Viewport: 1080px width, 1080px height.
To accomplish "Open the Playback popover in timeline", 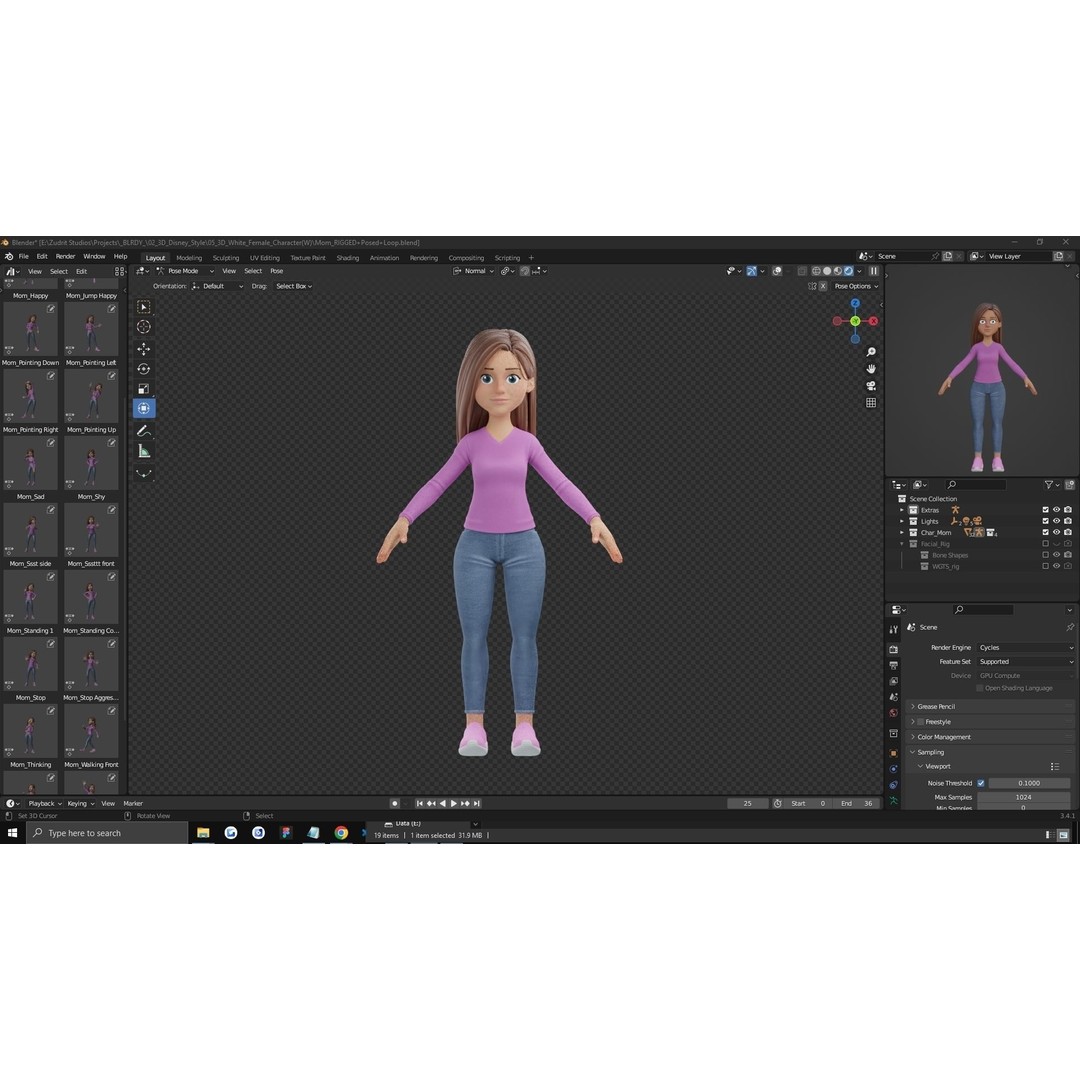I will tap(45, 804).
